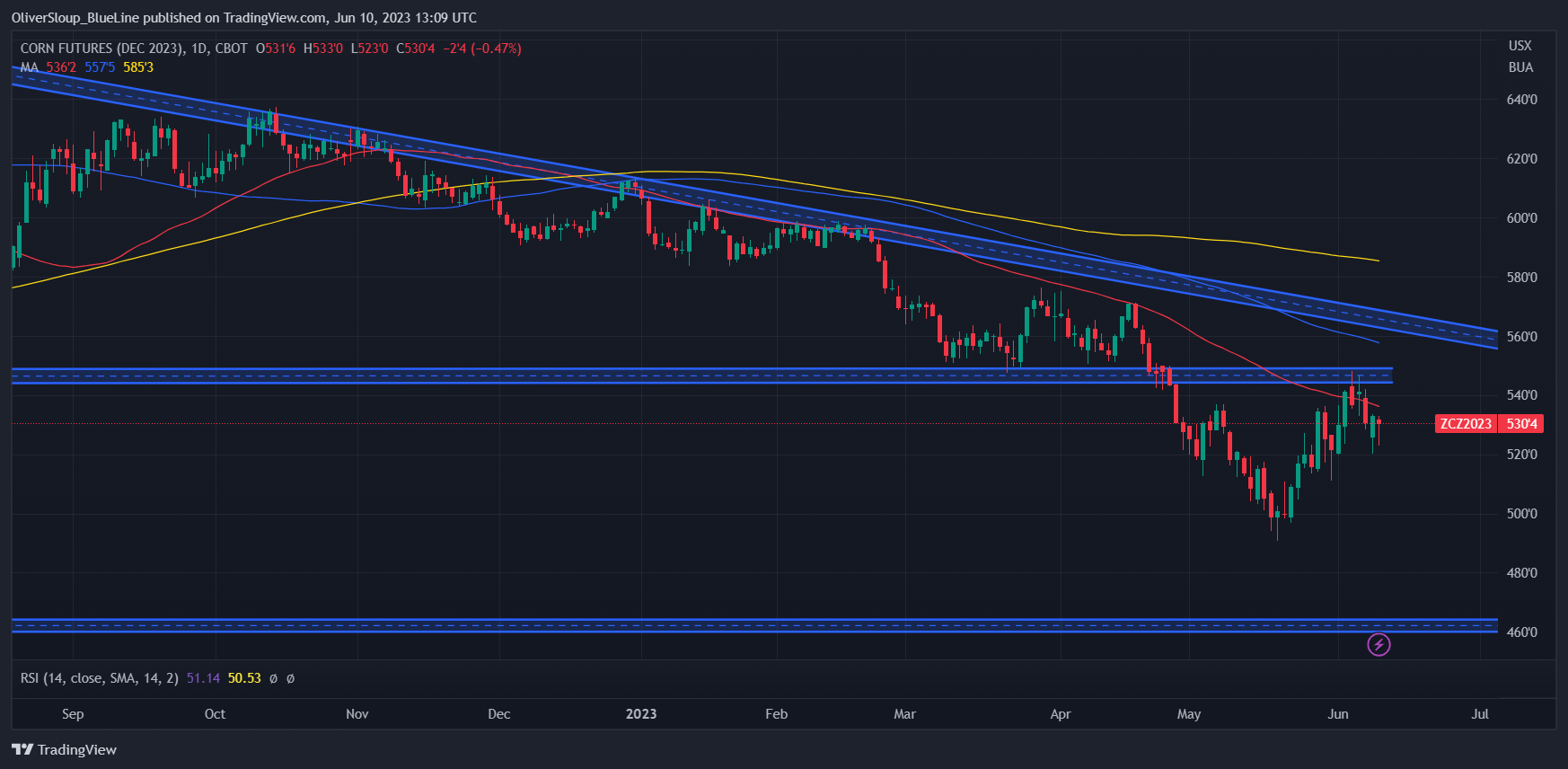Click the high value H533'0
Screen dimensions: 1568x769
[x=323, y=49]
